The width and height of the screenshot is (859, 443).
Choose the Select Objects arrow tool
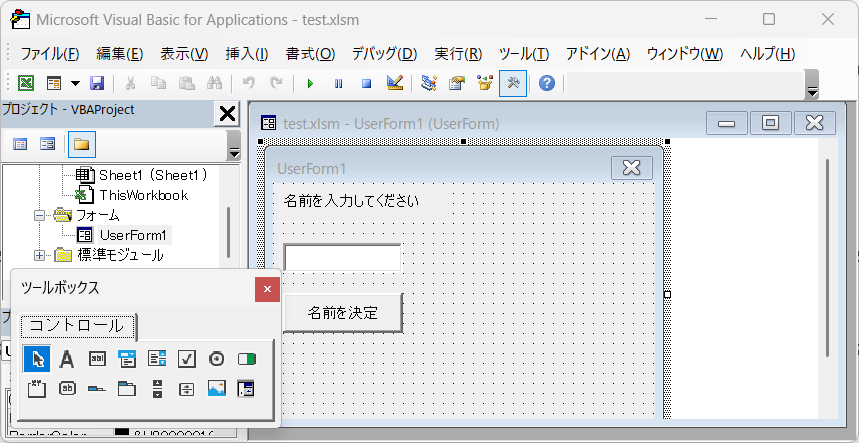tap(37, 359)
